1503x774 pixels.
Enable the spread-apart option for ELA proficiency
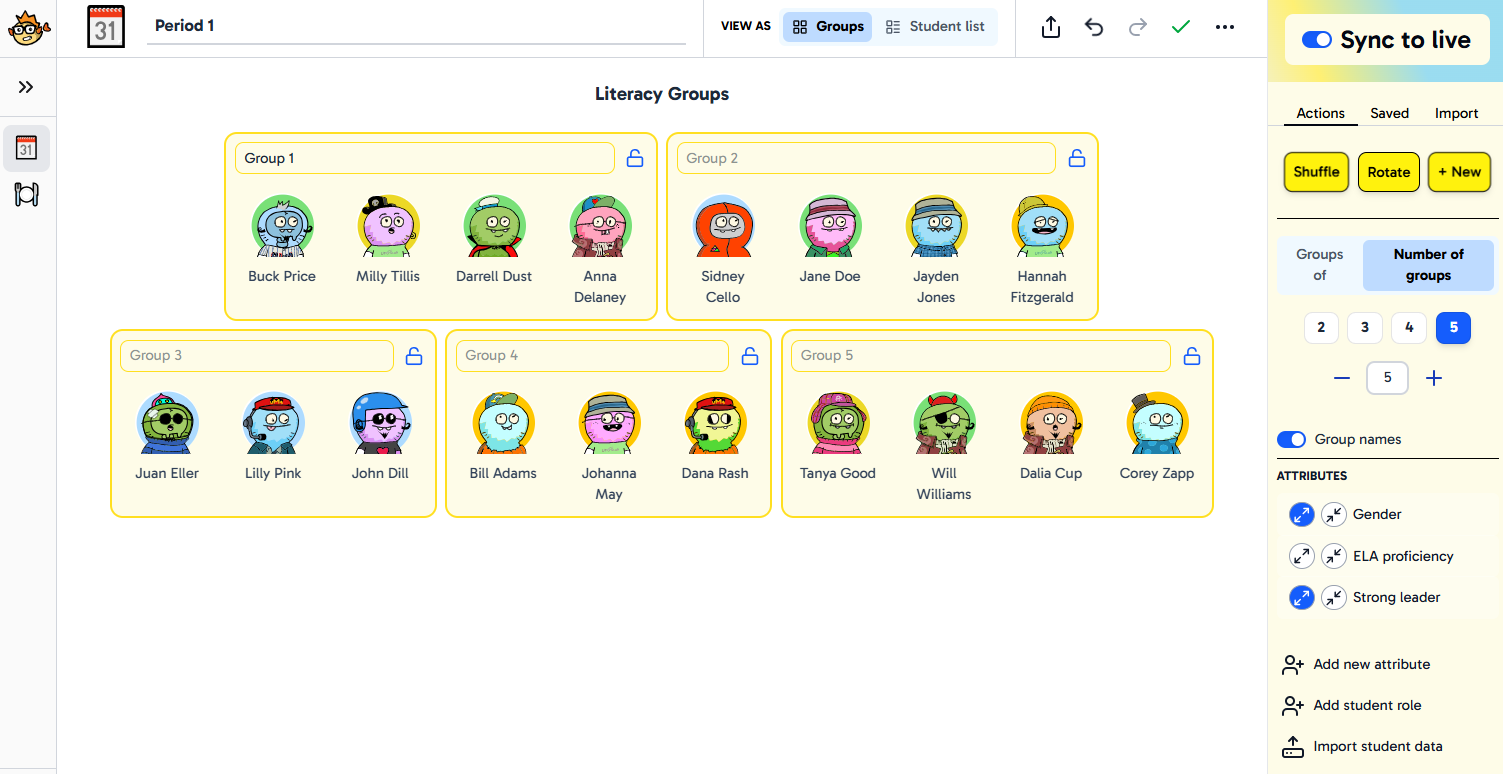1301,556
